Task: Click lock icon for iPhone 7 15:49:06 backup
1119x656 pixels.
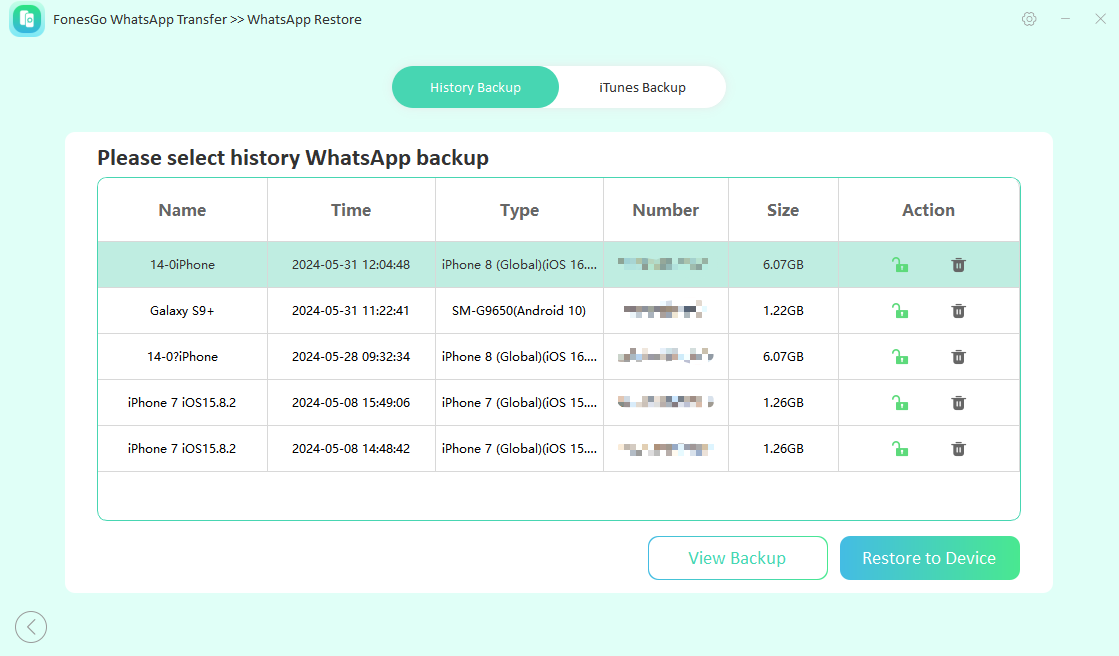Action: tap(900, 403)
